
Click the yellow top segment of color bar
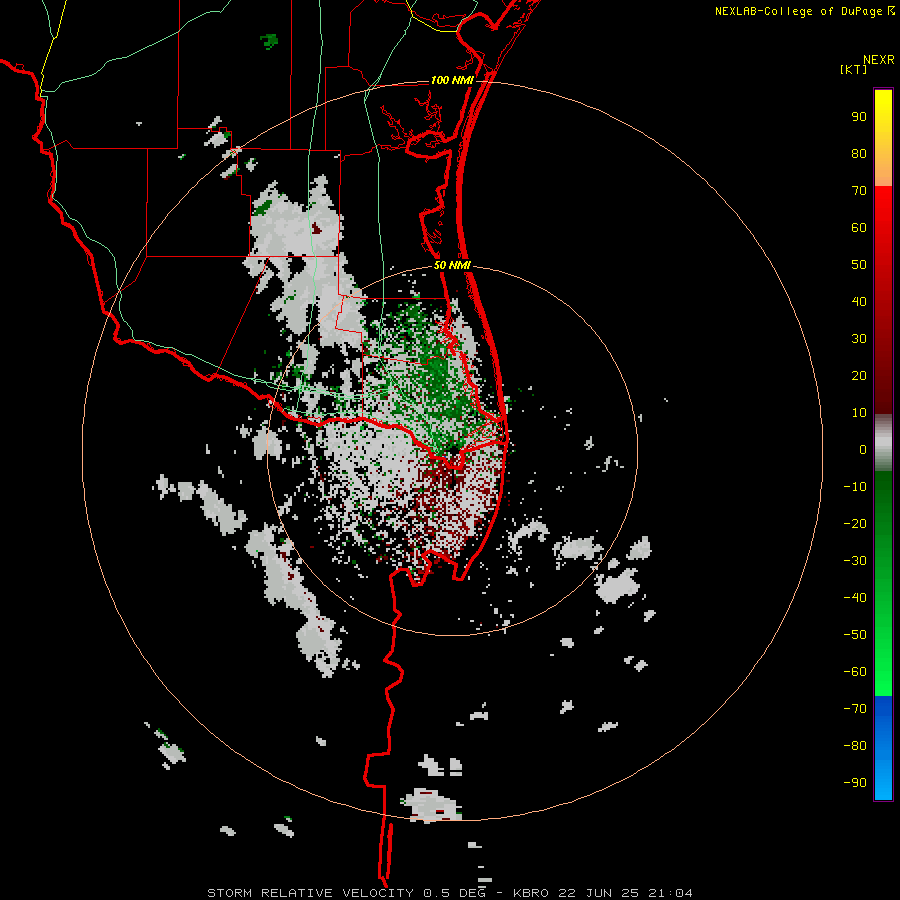[x=883, y=138]
